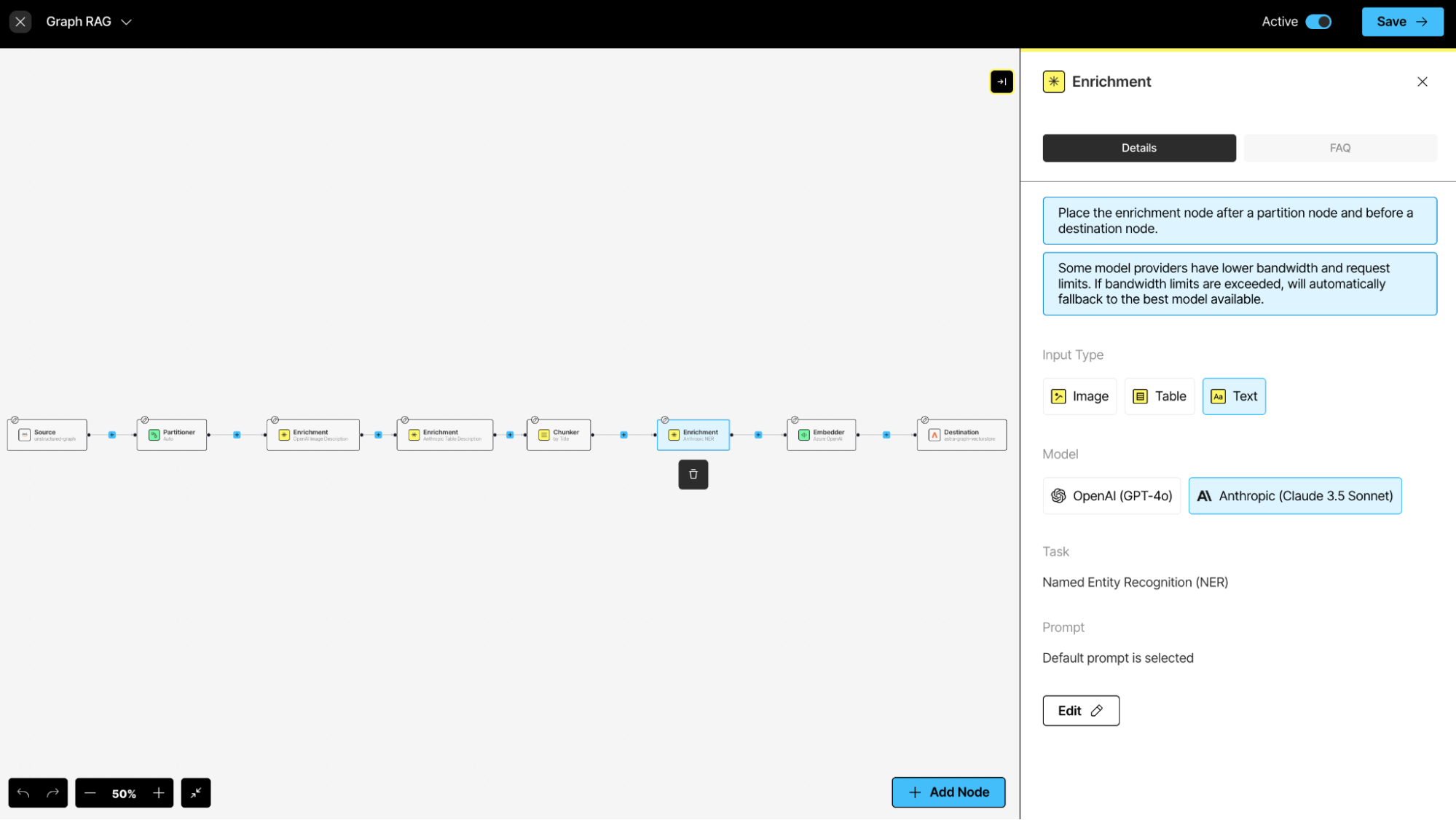Toggle the Active workflow switch
Screen dimensions: 1456x820
tap(1318, 22)
